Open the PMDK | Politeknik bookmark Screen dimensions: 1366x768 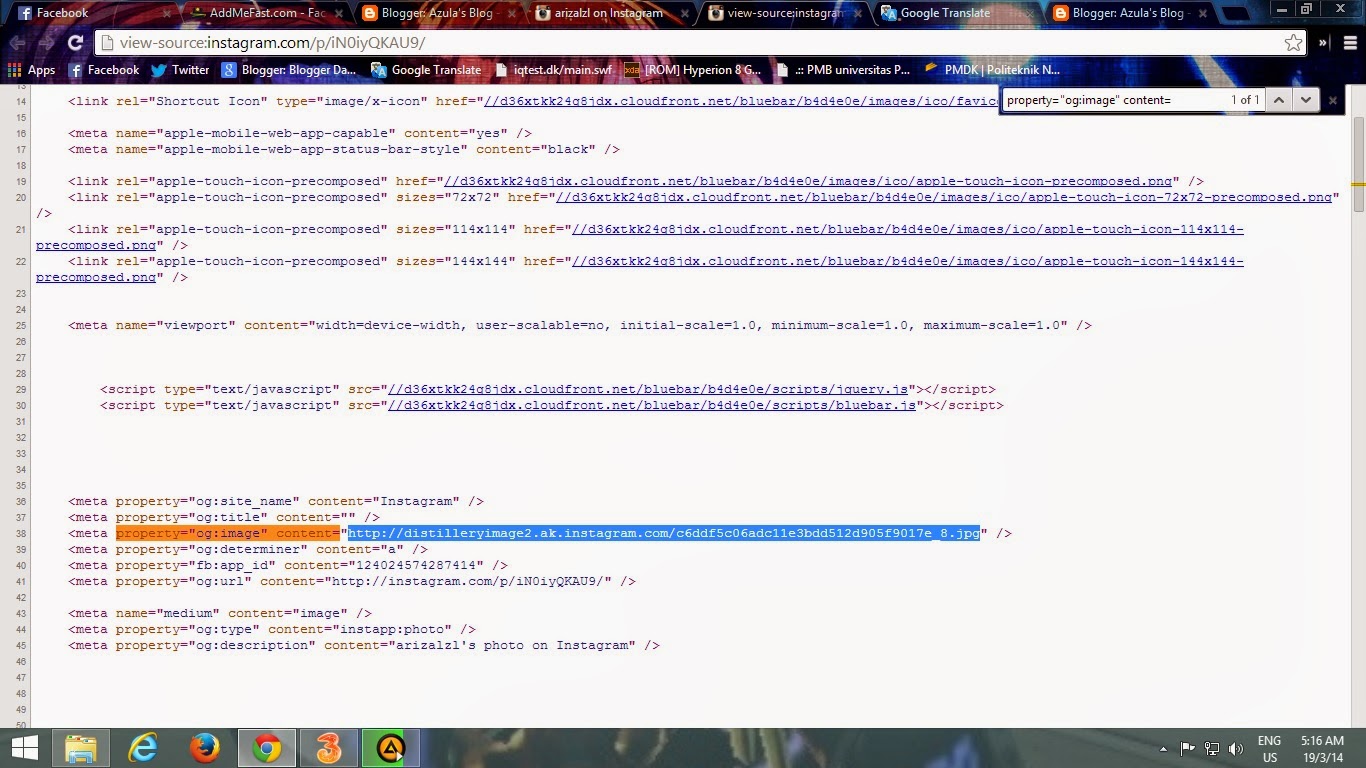992,70
